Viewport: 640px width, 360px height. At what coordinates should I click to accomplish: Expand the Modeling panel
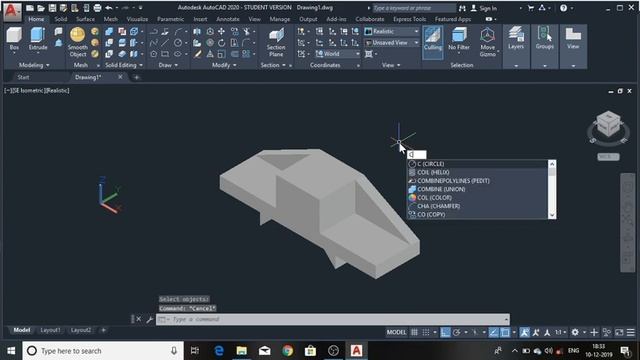[x=34, y=65]
